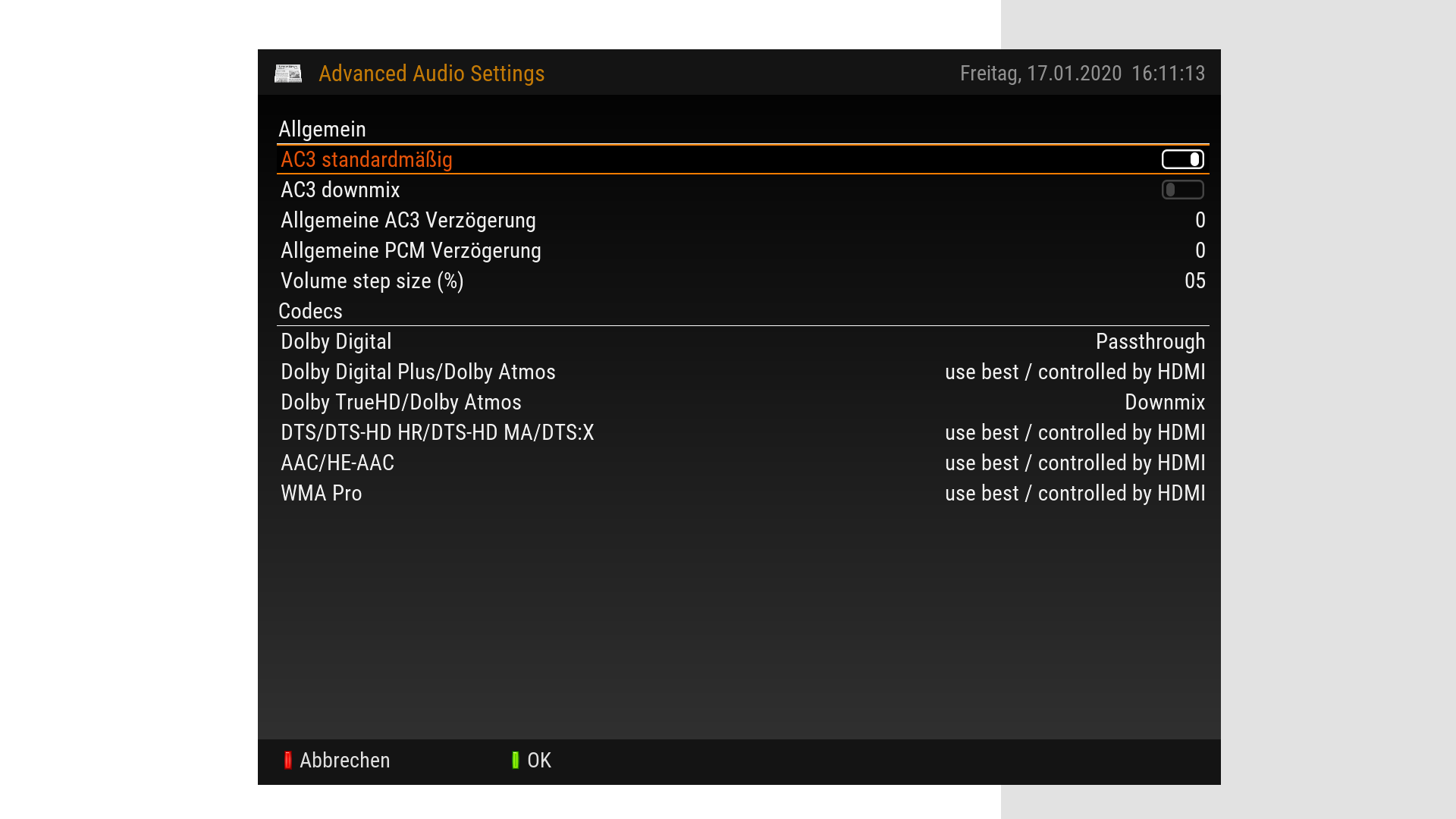
Task: Change Dolby TrueHD Downmix setting value
Action: (x=1164, y=403)
